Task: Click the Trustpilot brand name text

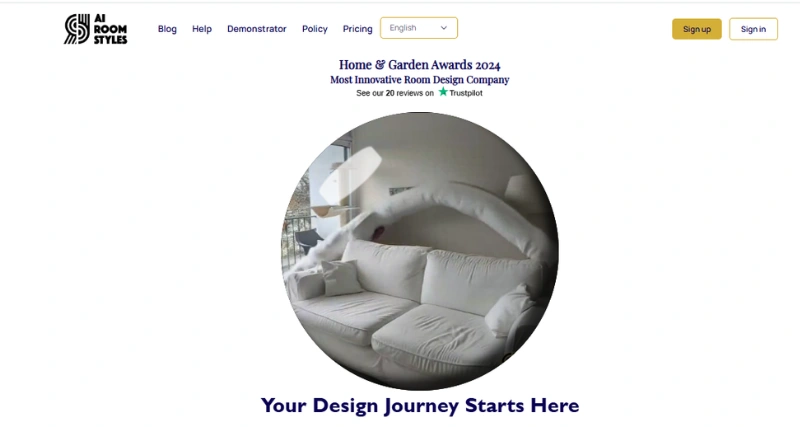Action: [x=466, y=93]
